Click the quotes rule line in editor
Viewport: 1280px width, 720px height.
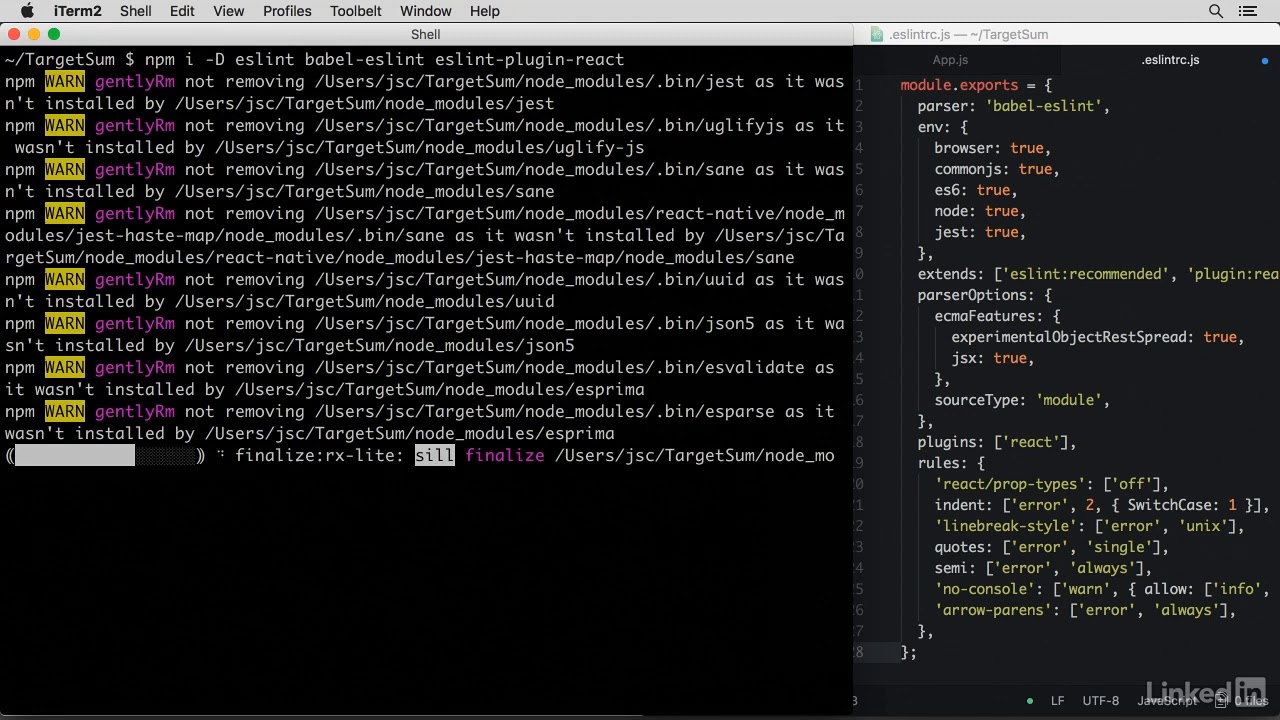1051,547
